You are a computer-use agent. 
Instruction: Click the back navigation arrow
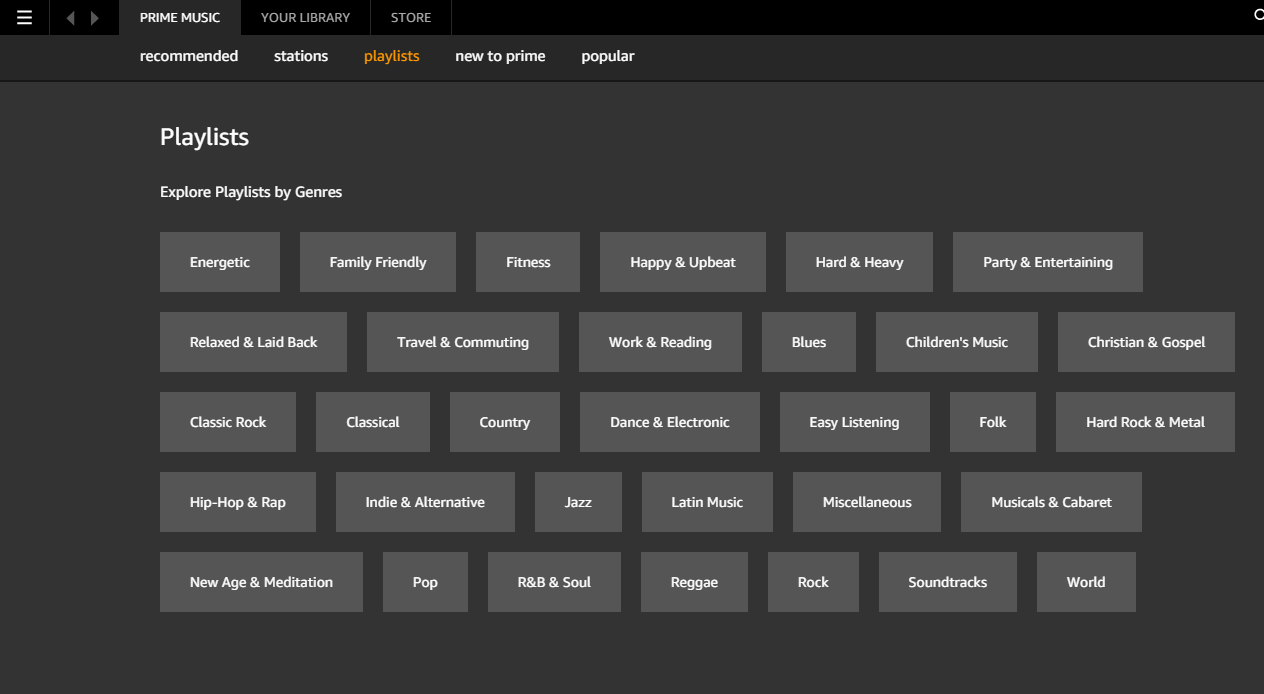click(69, 17)
